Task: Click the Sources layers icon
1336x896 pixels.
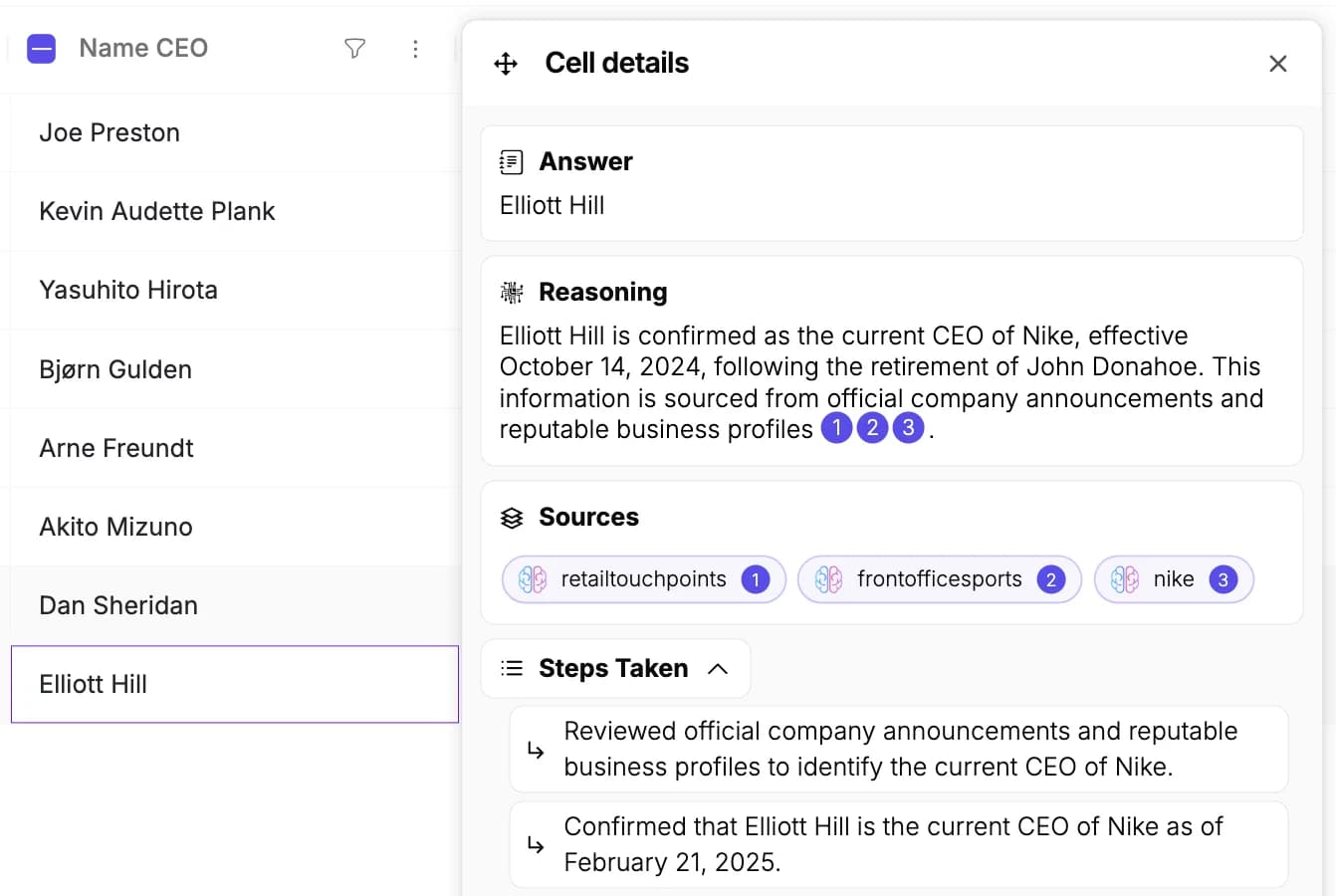Action: pos(512,518)
